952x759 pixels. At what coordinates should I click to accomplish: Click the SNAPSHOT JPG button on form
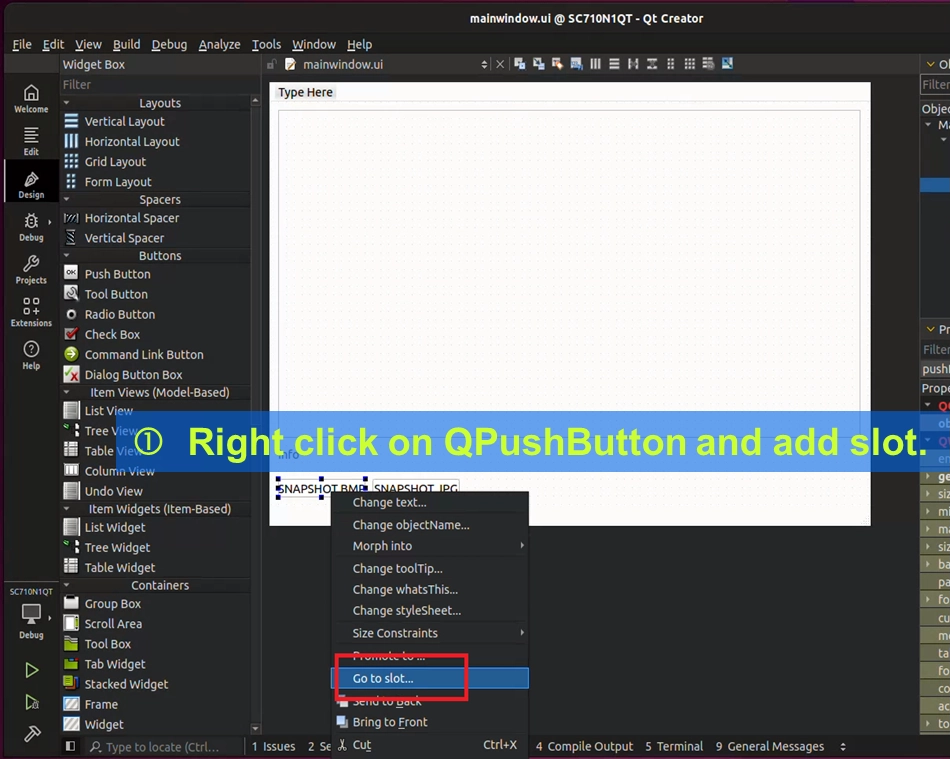click(x=416, y=488)
